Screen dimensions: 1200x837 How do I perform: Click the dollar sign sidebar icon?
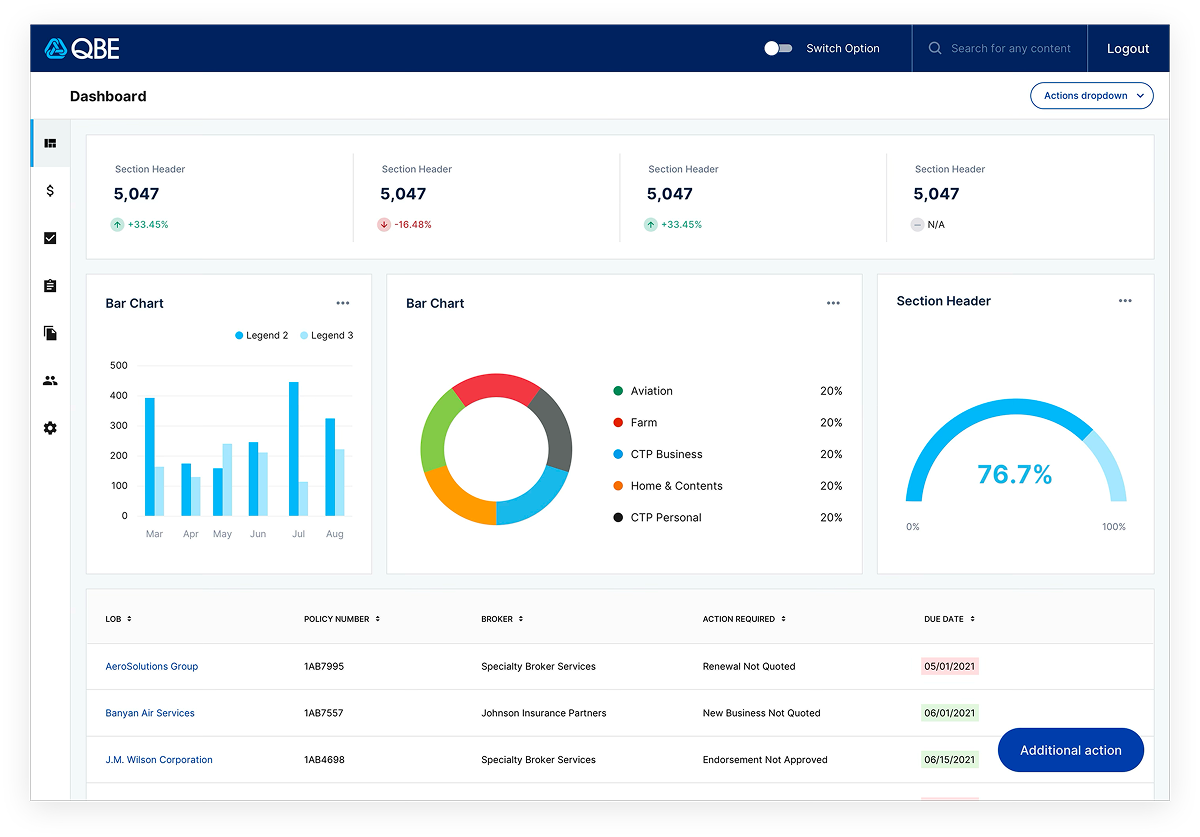pos(50,191)
